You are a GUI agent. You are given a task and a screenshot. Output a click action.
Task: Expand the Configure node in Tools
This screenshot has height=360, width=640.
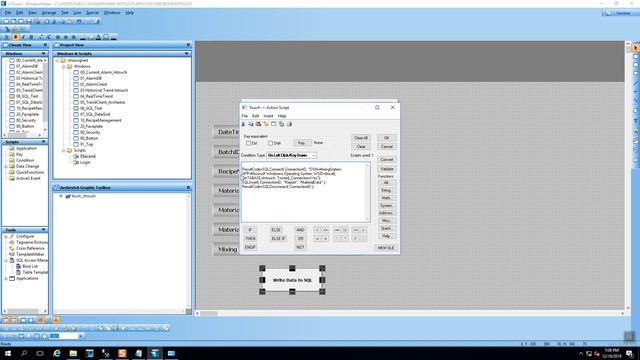click(x=6, y=236)
